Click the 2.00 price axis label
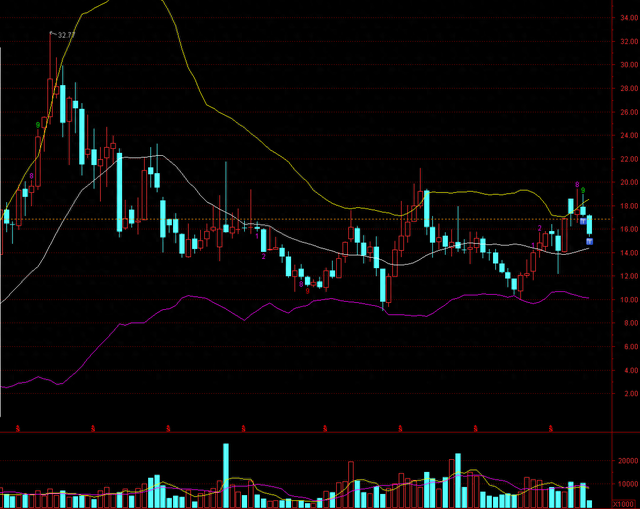Viewport: 640px width, 509px height. point(631,393)
